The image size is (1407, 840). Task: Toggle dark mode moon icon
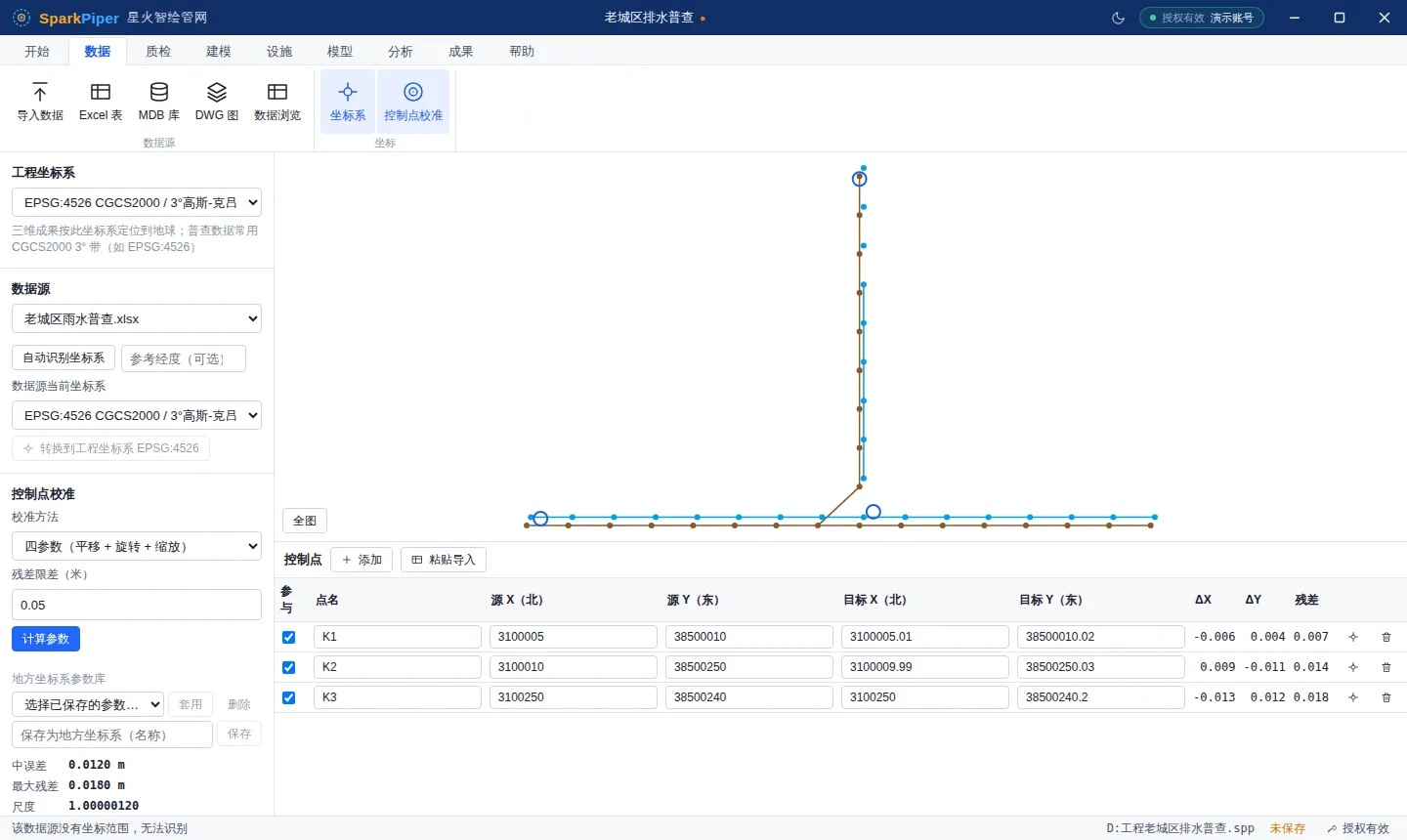click(1119, 18)
